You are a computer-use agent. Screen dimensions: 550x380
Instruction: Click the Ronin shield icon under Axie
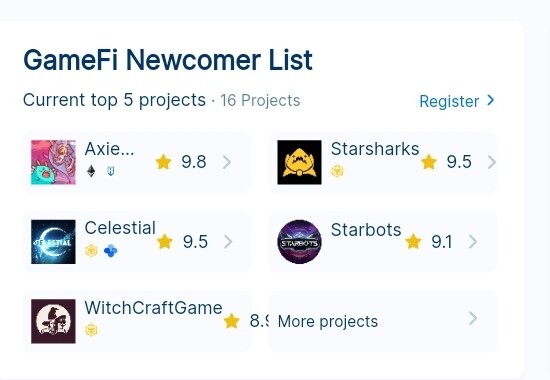coord(110,171)
